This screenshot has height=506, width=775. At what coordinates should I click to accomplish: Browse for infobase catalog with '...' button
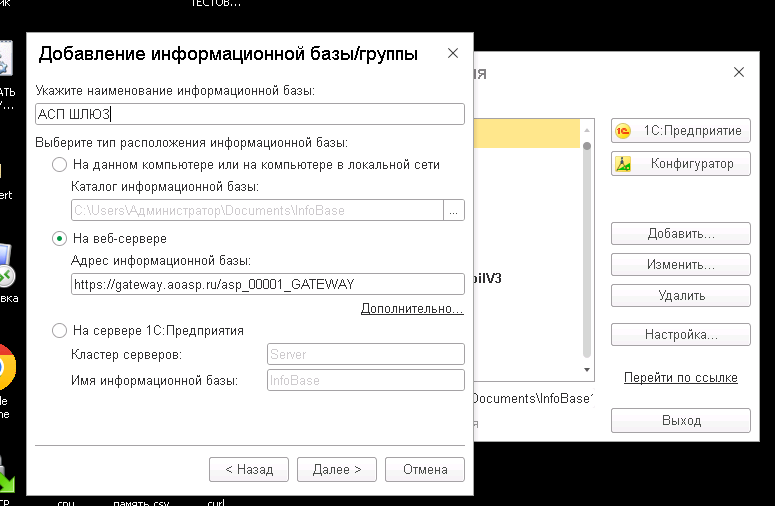[x=454, y=211]
